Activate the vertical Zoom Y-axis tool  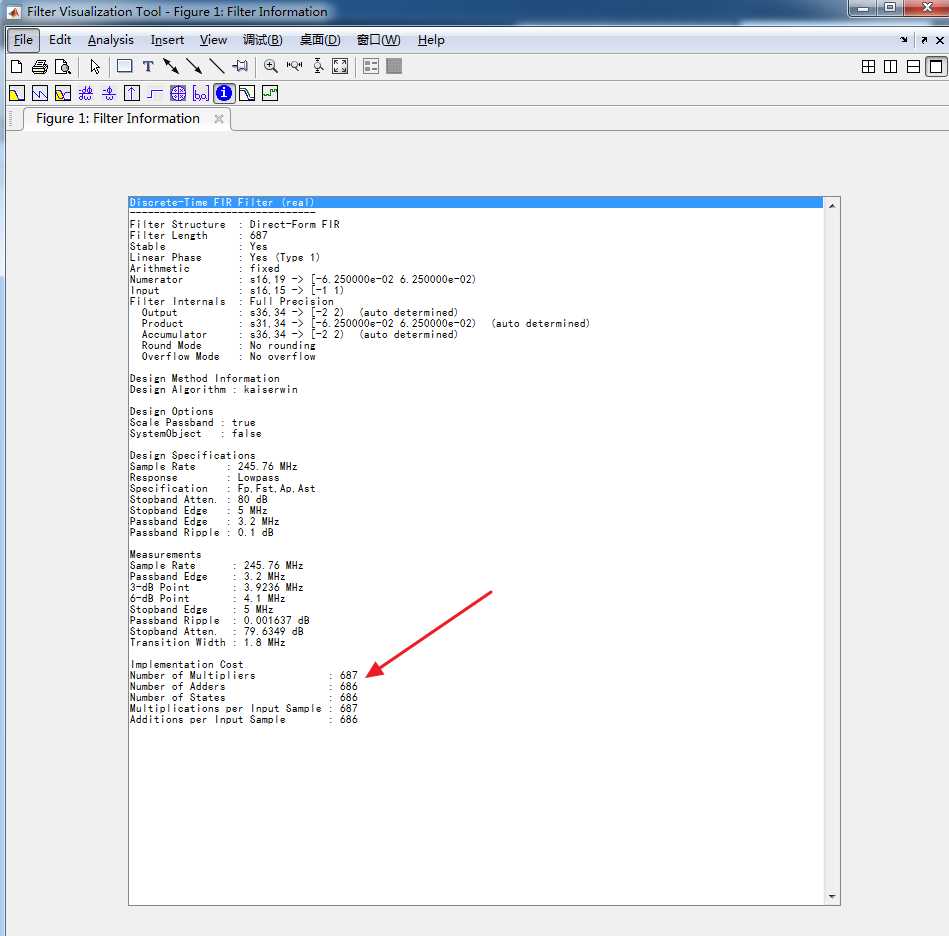coord(318,67)
